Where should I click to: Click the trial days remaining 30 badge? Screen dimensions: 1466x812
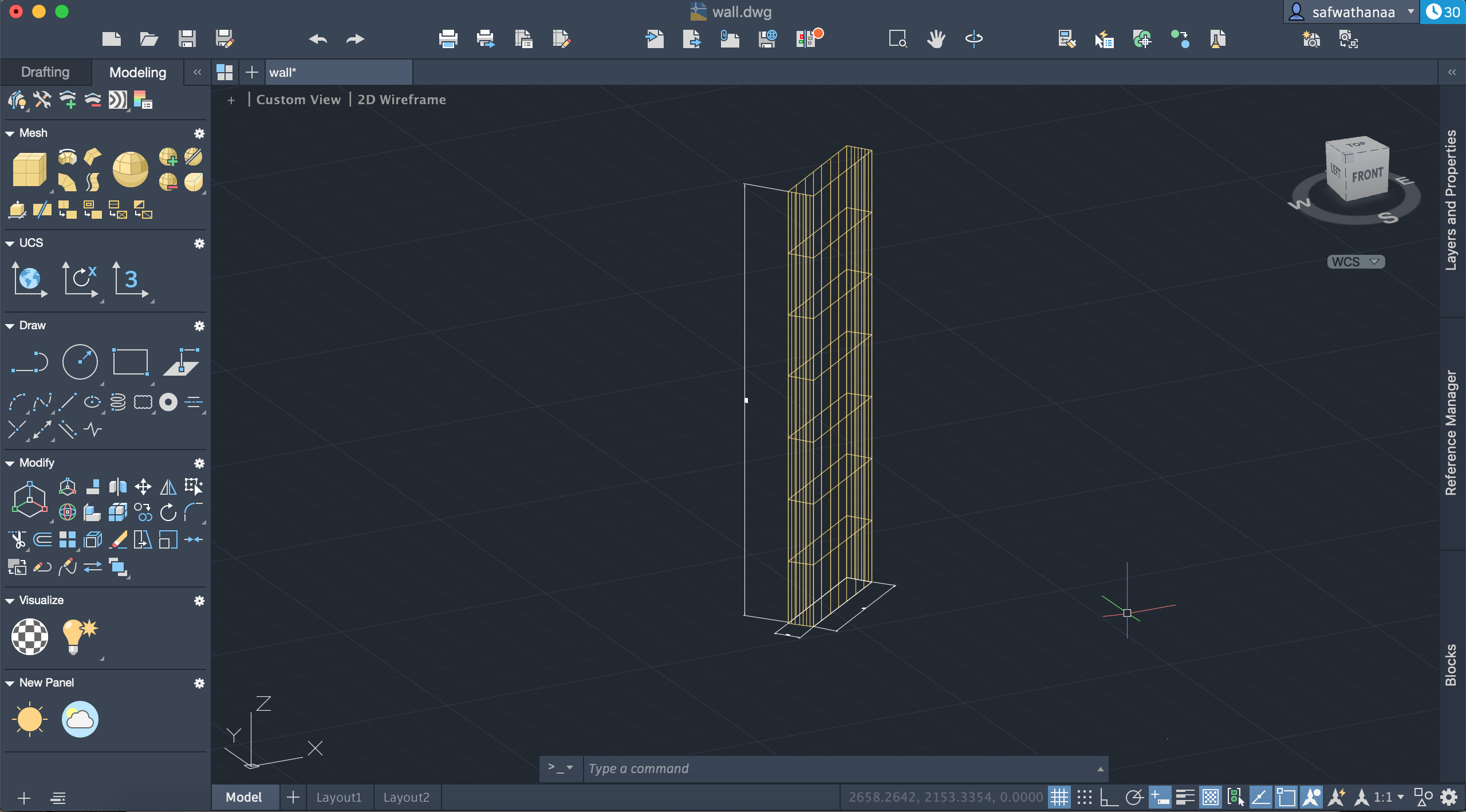point(1443,12)
